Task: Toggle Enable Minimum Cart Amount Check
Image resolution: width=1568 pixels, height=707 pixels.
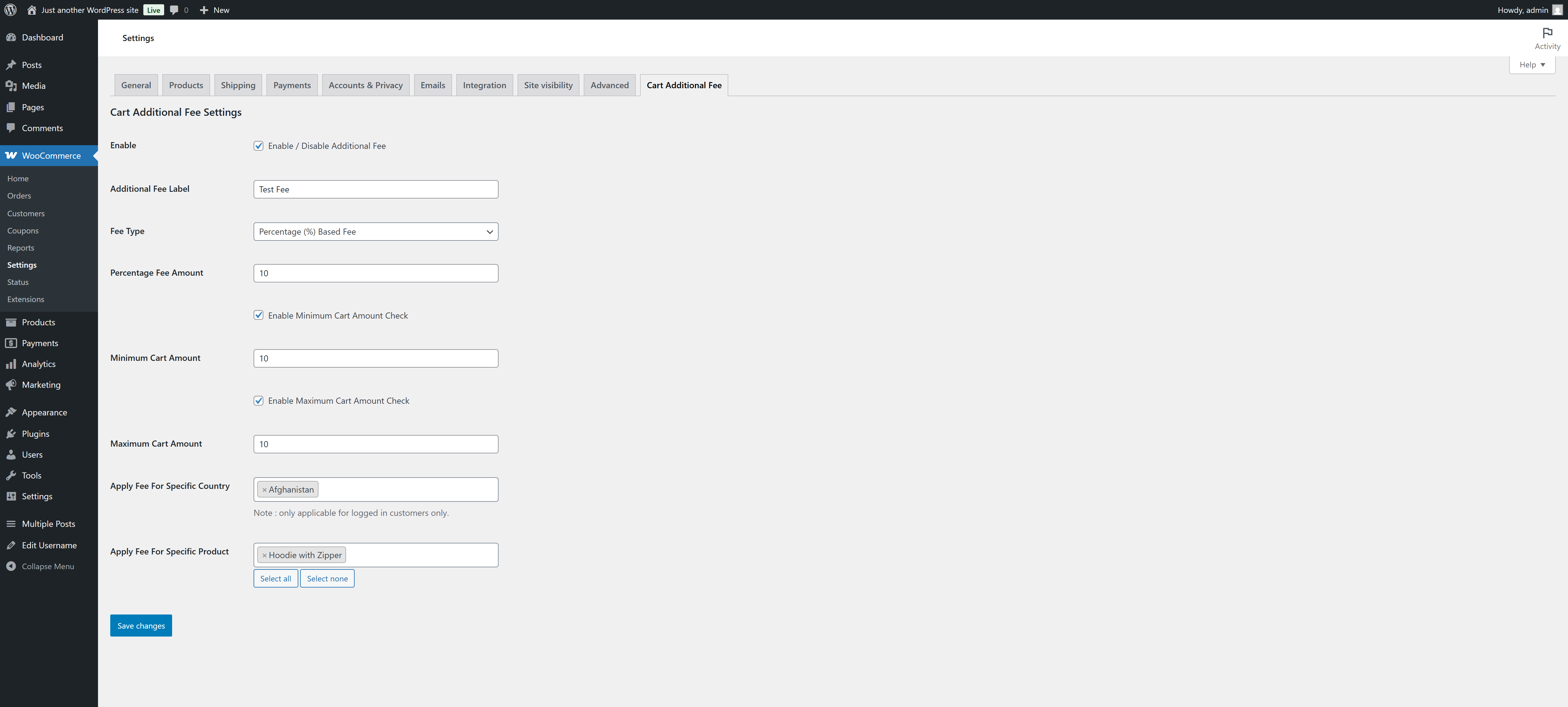Action: pos(259,316)
